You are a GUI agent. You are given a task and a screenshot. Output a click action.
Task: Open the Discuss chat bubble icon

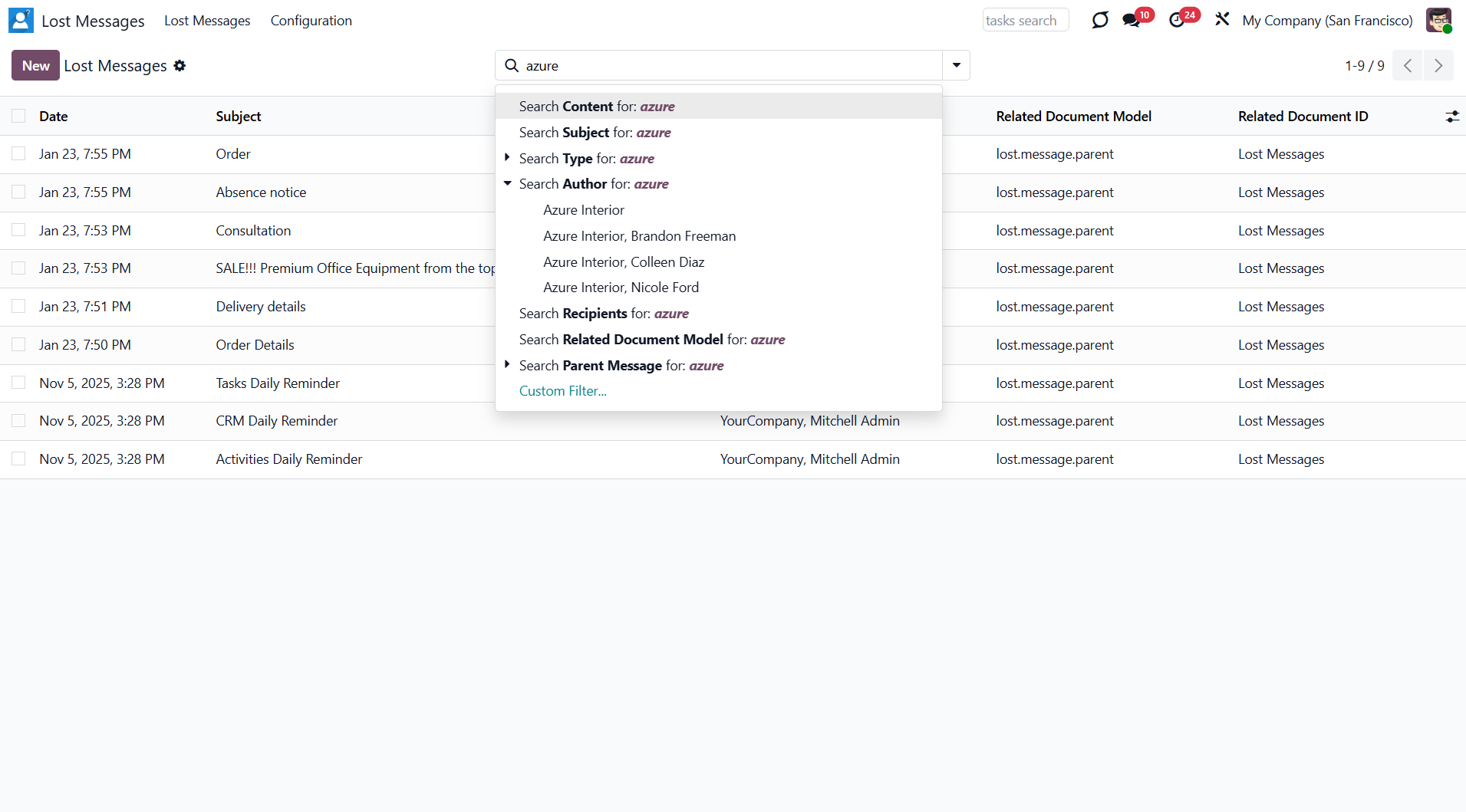(x=1099, y=21)
